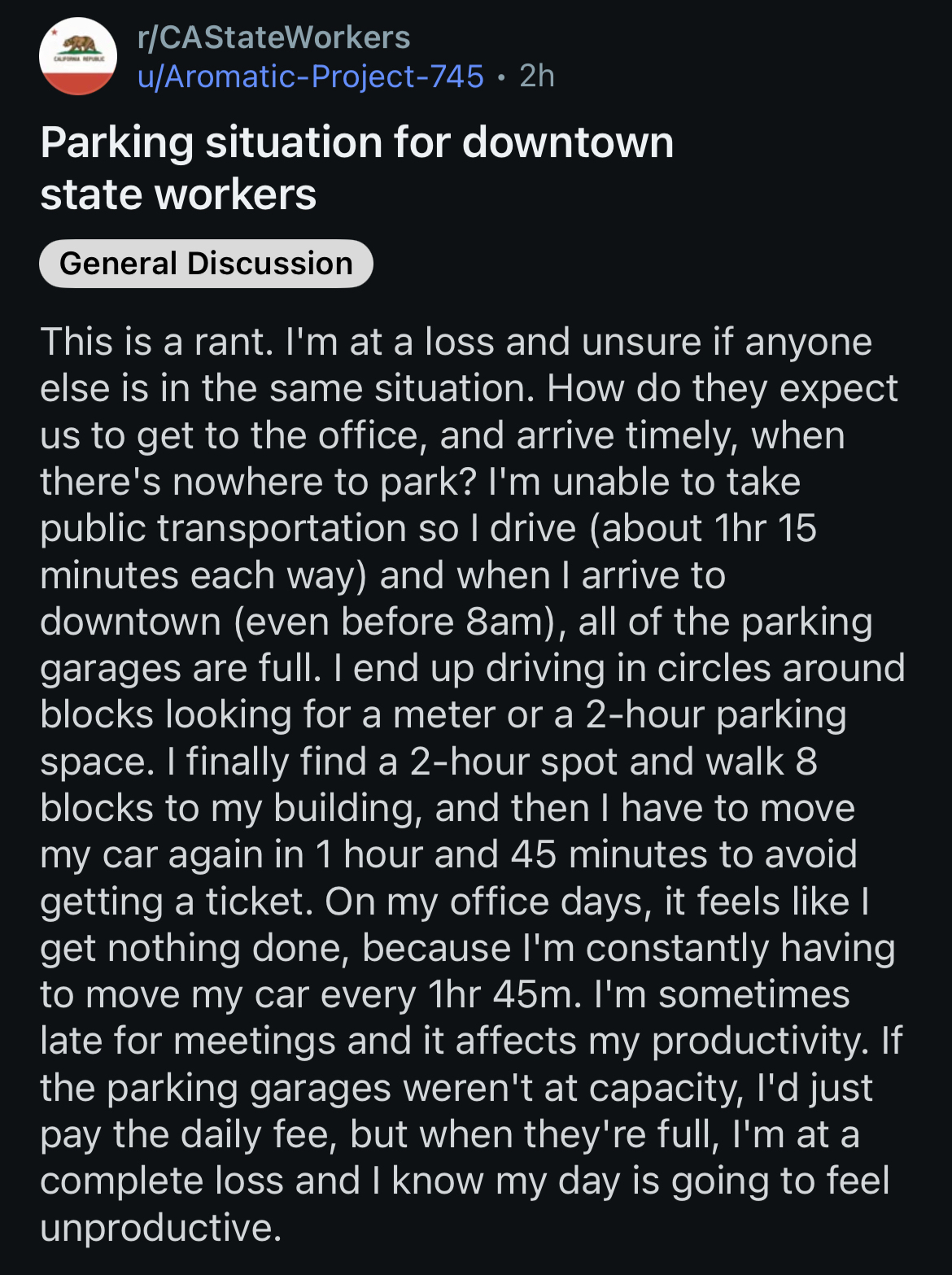Tap the phrase 'getting a ticket.' in the post
Viewport: 952px width, 1275px height.
[176, 902]
